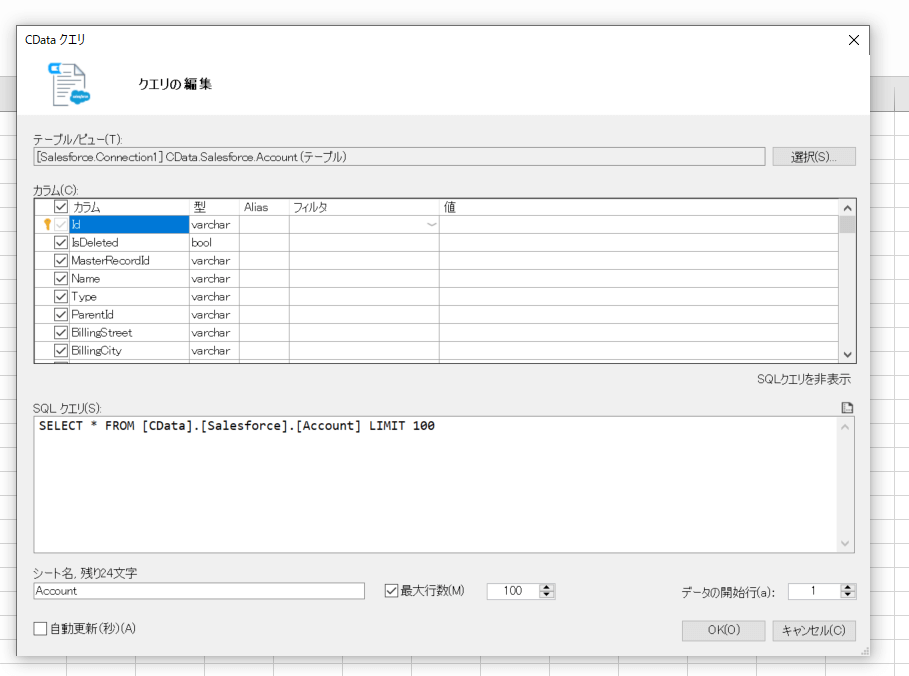Click the 選択(S)... button
The image size is (909, 676).
click(813, 157)
